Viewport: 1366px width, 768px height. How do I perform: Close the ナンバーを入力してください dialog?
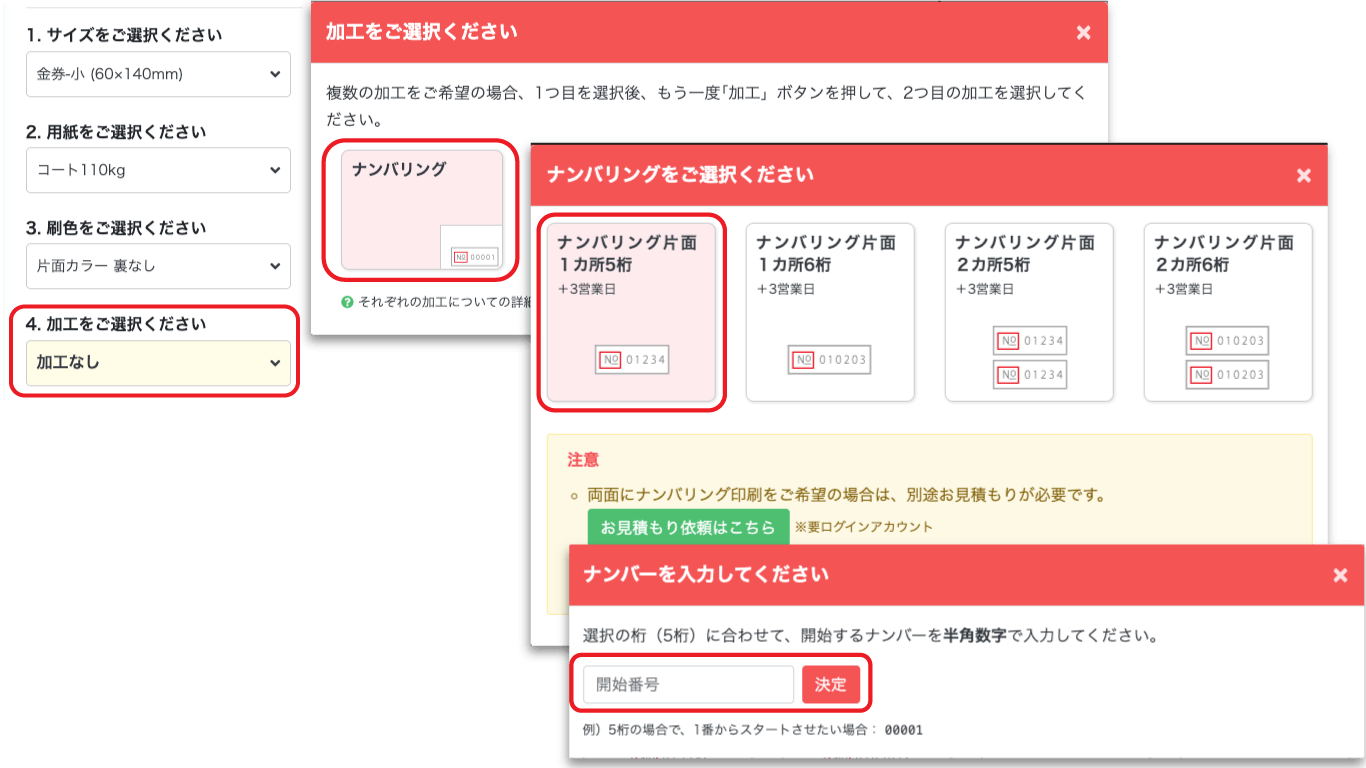1339,575
